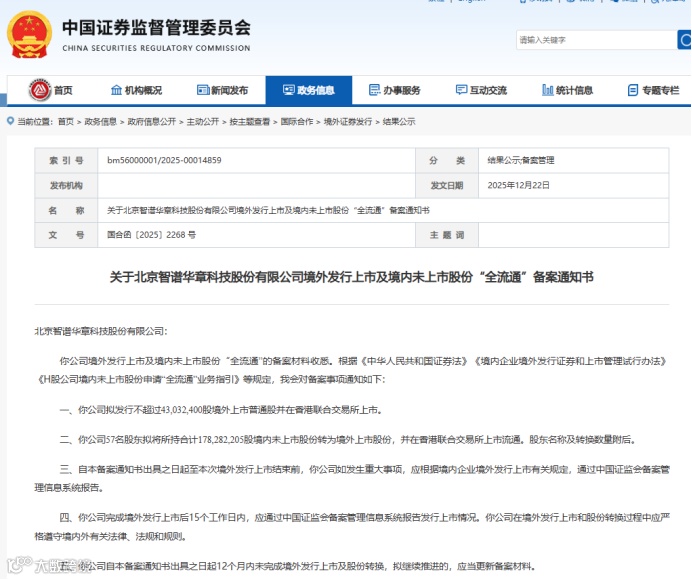Open the 新闻发布 navigation tab

[222, 90]
